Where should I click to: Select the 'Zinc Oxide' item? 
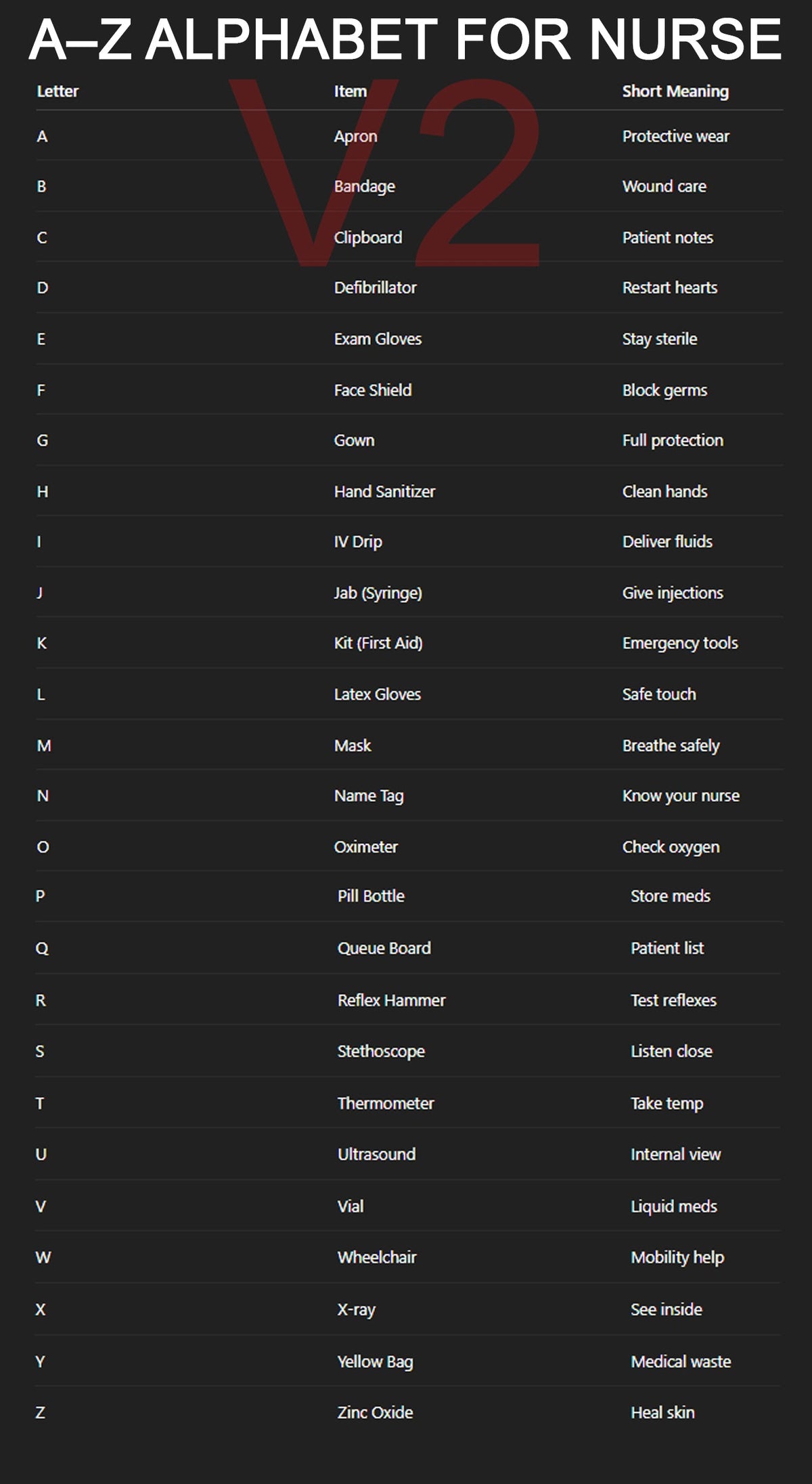pyautogui.click(x=375, y=1412)
